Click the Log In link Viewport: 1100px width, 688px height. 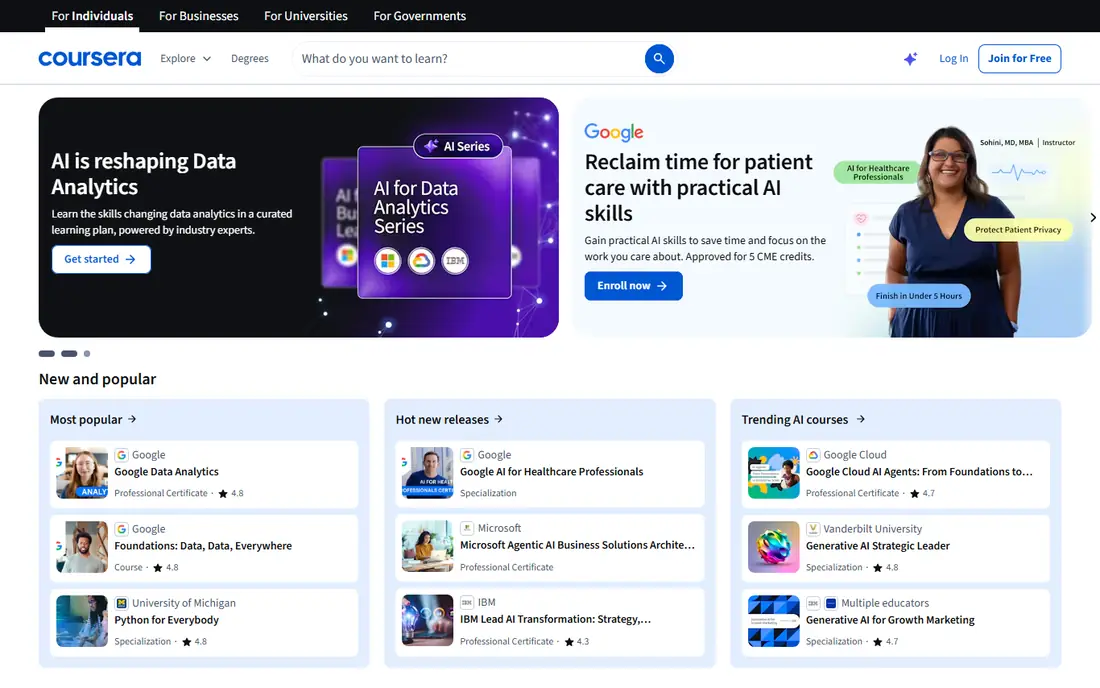(x=953, y=59)
